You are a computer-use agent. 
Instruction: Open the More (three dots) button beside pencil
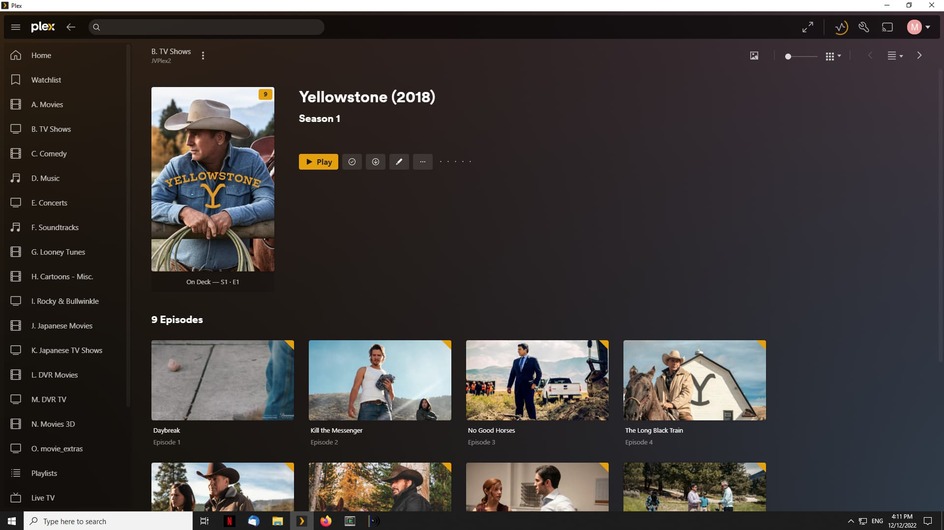point(423,161)
